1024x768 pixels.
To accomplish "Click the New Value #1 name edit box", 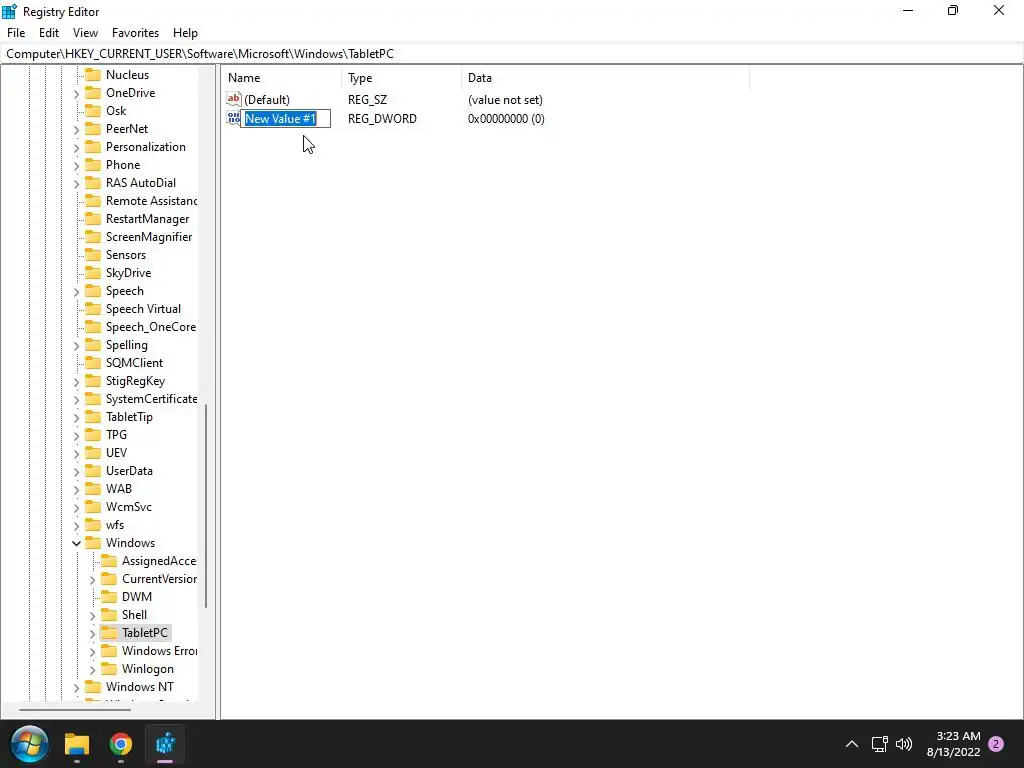I will coord(286,119).
